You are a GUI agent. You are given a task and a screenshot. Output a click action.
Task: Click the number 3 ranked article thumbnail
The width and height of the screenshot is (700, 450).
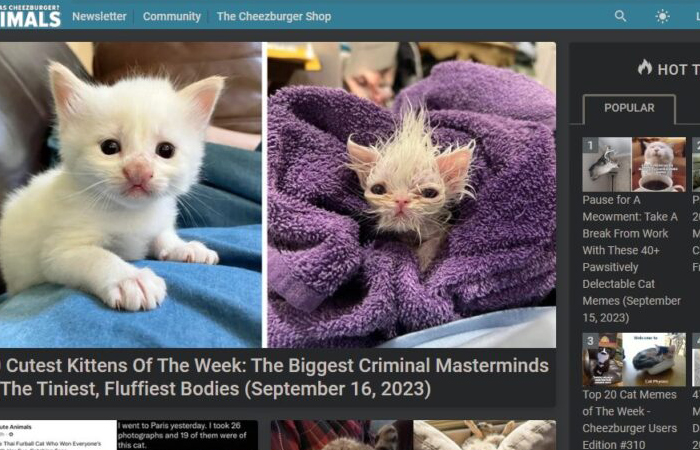click(634, 359)
